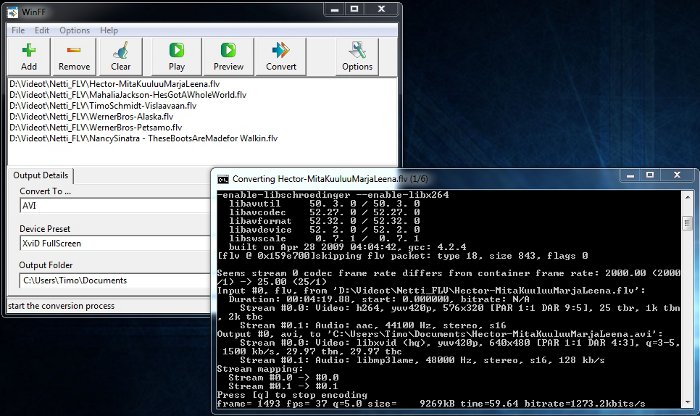Image resolution: width=700 pixels, height=416 pixels.
Task: Select Hector-MitaKuuluuMarjaLeena.flv in the list
Action: (115, 84)
